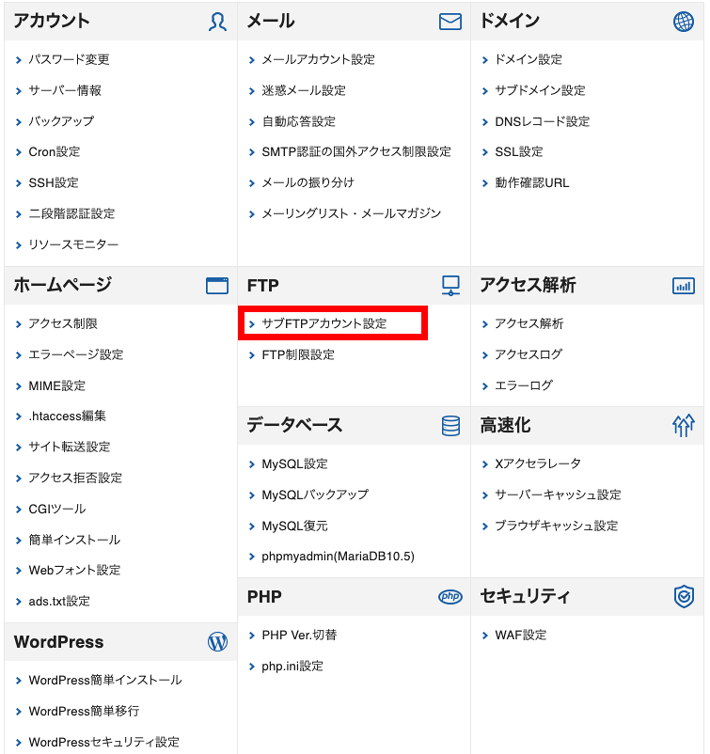Open MIME設定

point(57,386)
